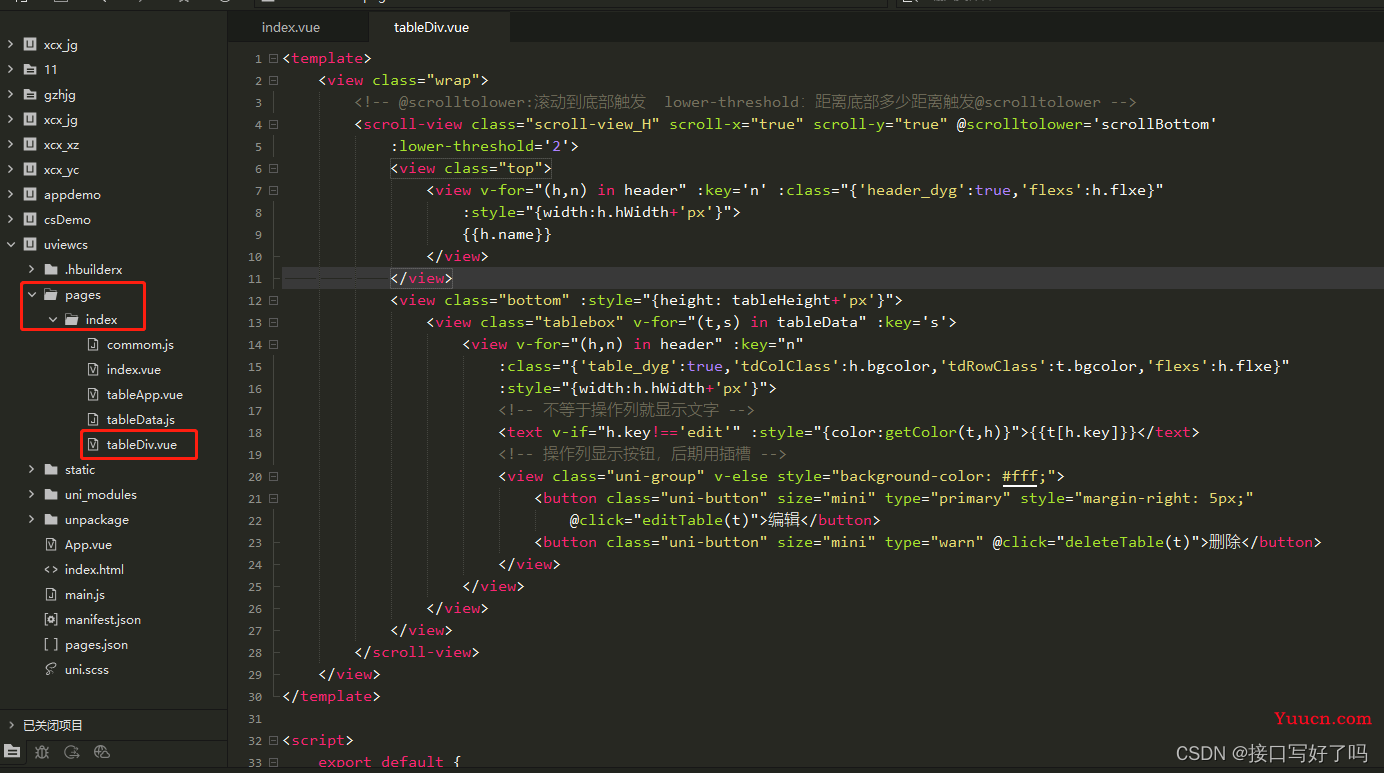Viewport: 1384px width, 773px height.
Task: Click the #fff color value on line 20
Action: pos(1020,477)
